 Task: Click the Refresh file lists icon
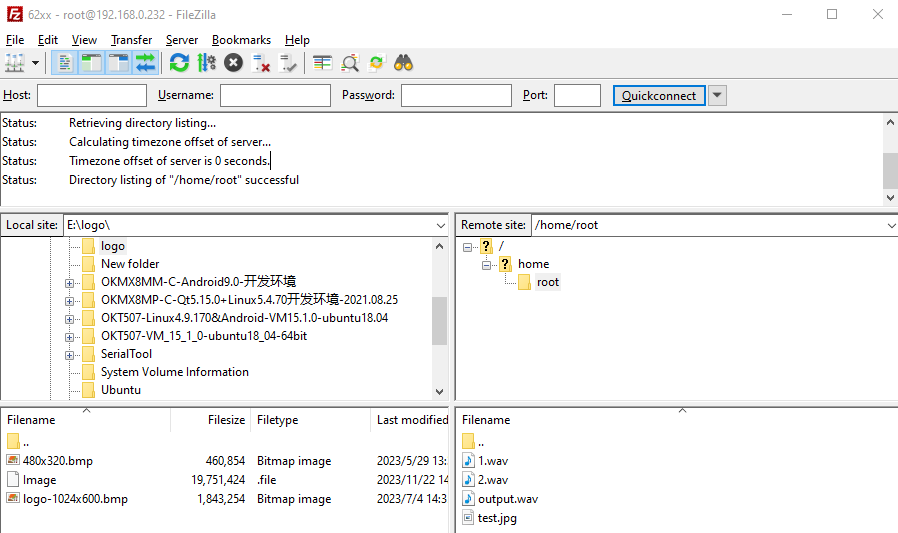pos(179,63)
